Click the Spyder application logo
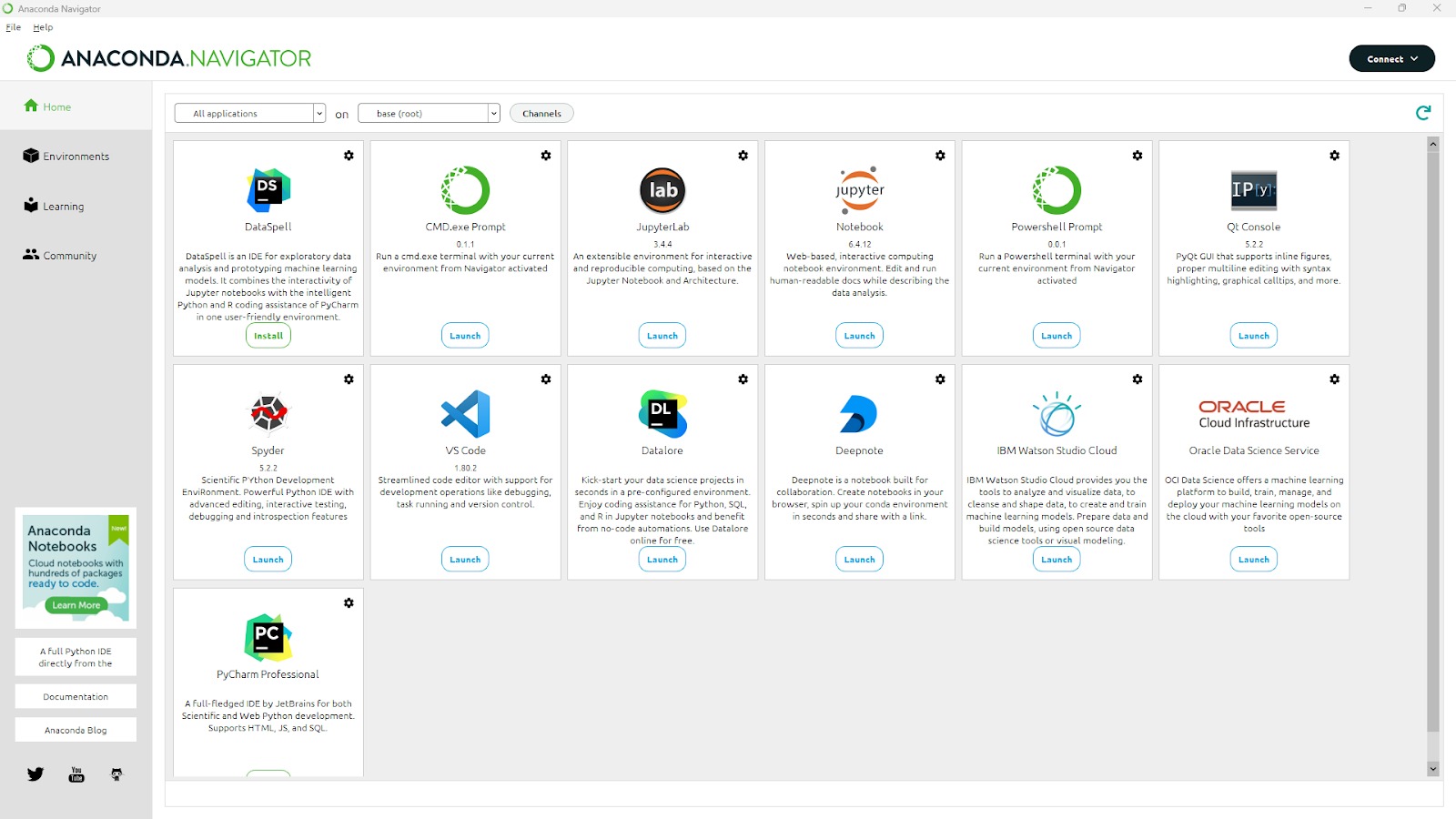 pos(268,414)
